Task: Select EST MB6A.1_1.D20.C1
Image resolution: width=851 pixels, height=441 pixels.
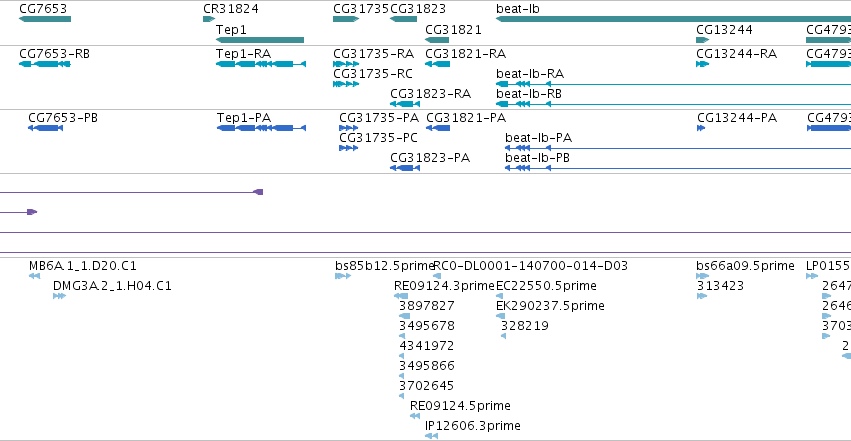Action: [x=34, y=276]
